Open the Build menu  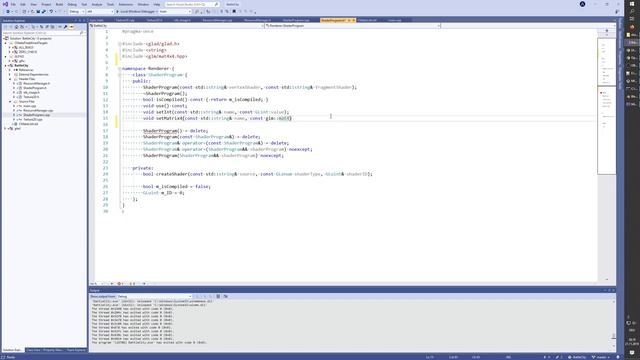(x=59, y=4)
